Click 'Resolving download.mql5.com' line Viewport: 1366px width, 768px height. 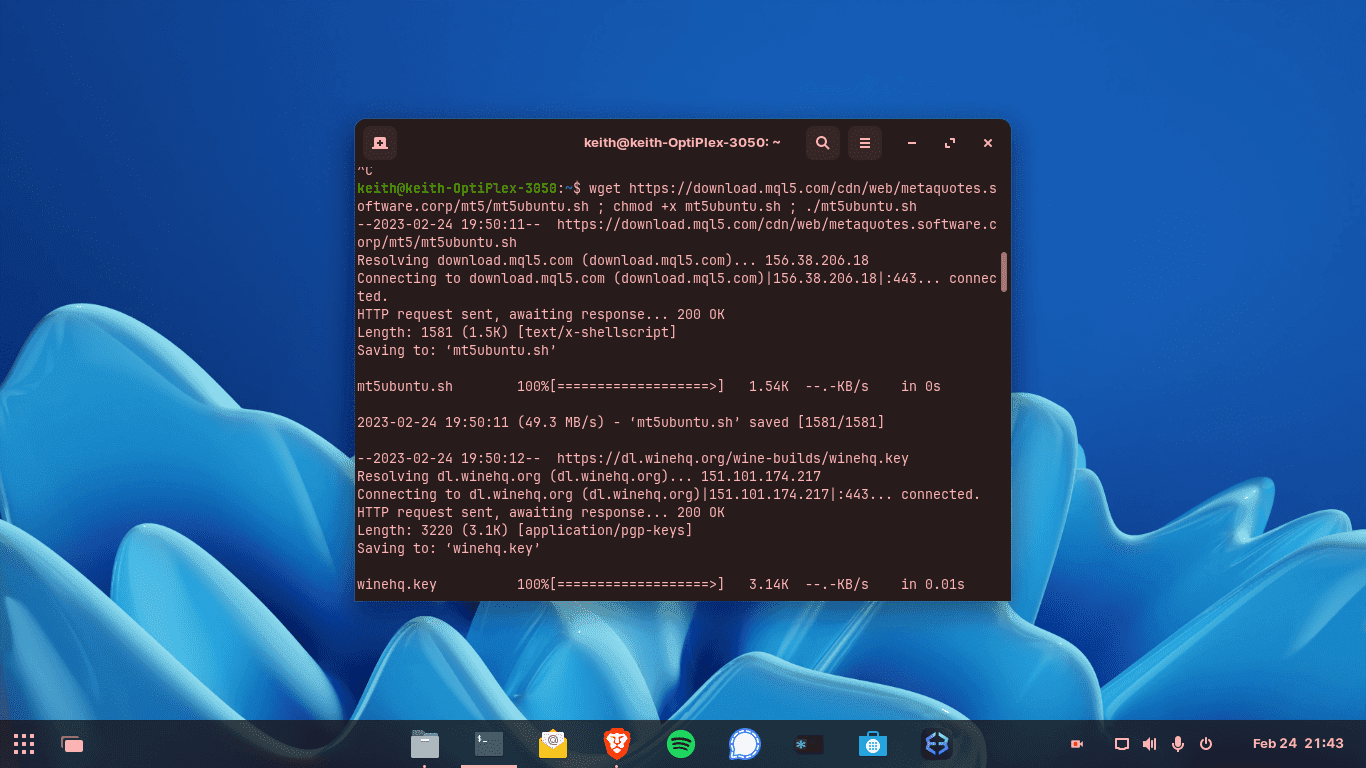tap(613, 260)
